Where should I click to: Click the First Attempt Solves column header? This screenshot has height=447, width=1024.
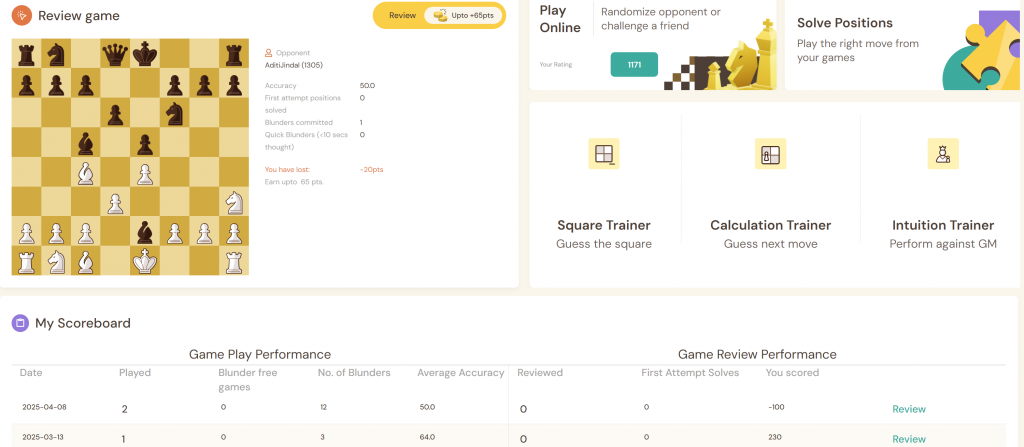point(690,372)
